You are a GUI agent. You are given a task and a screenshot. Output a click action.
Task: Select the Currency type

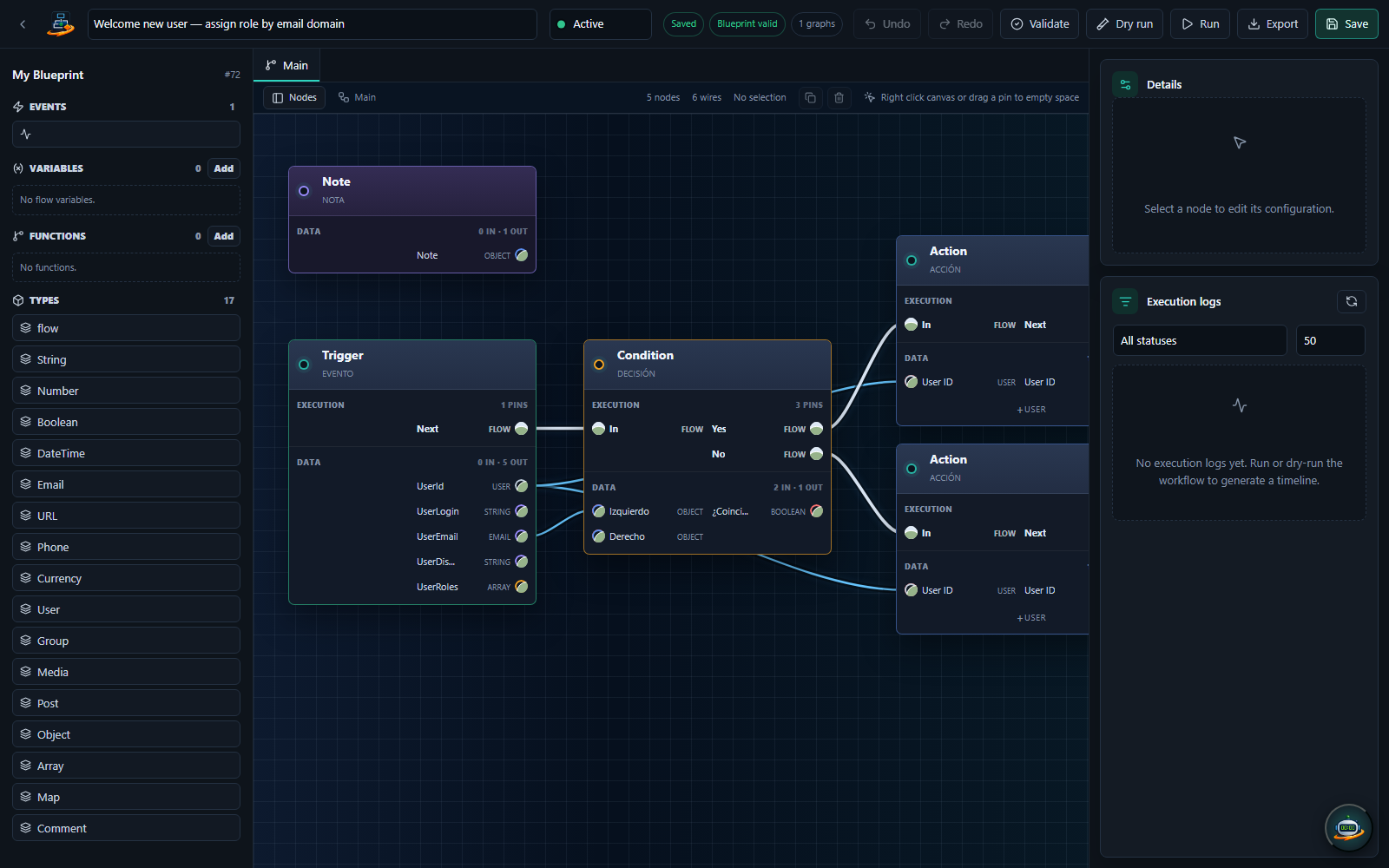coord(126,578)
